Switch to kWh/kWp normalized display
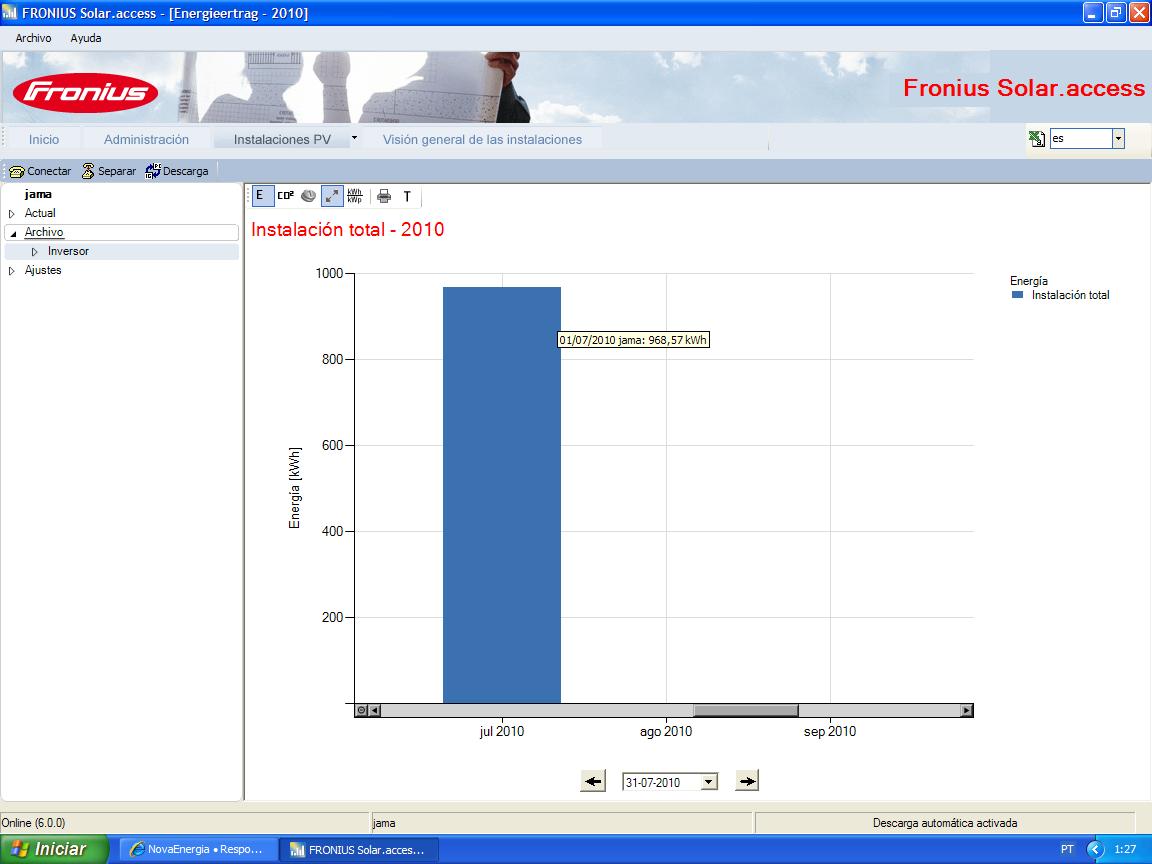 click(355, 196)
